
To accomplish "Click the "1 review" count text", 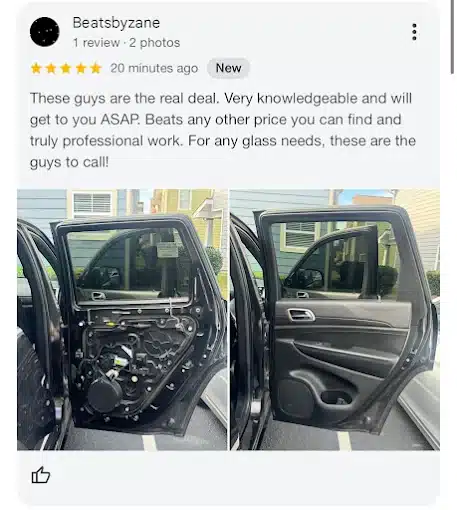I will pyautogui.click(x=96, y=43).
